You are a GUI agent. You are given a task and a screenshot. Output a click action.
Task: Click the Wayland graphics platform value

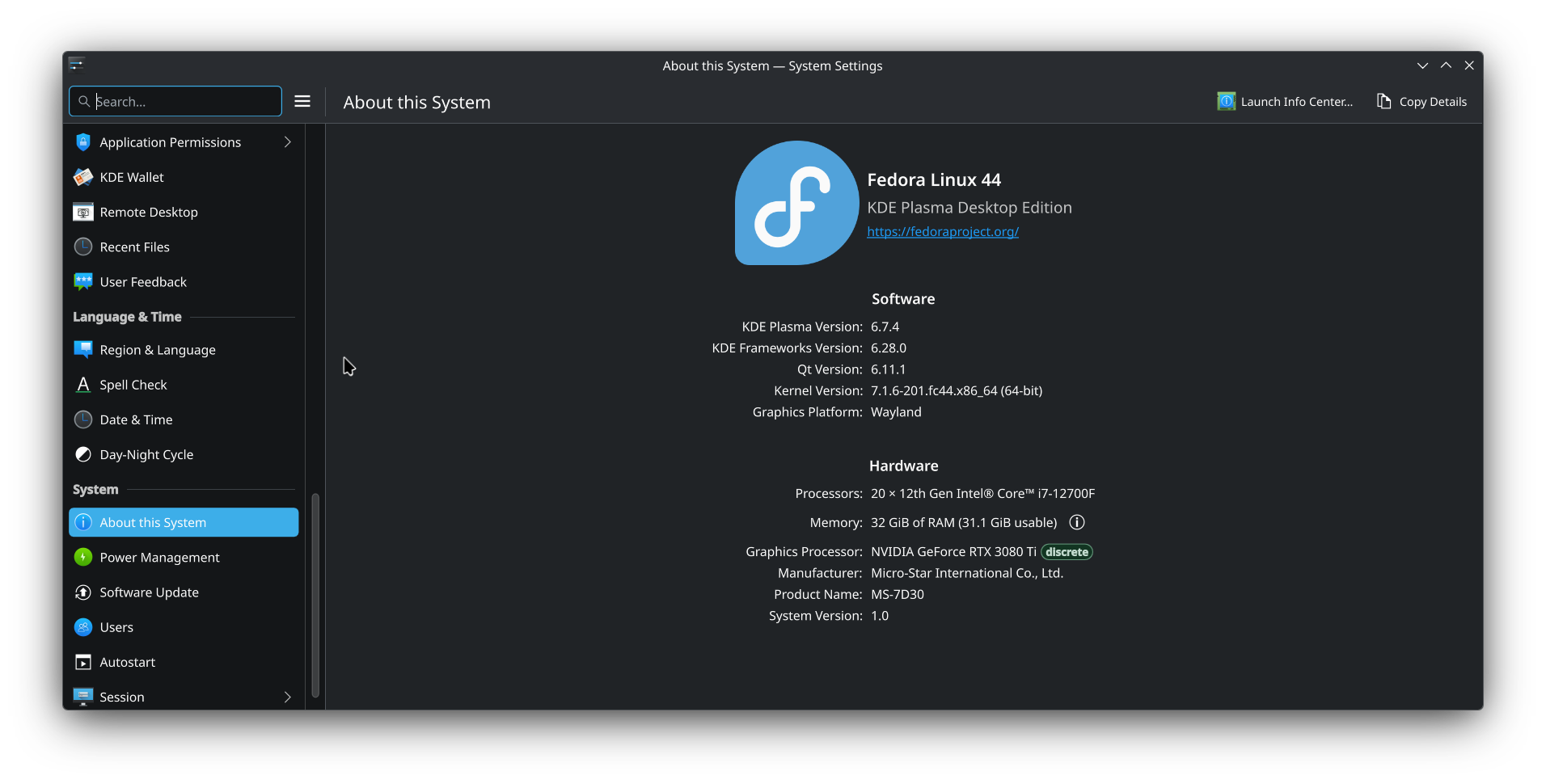pyautogui.click(x=896, y=412)
